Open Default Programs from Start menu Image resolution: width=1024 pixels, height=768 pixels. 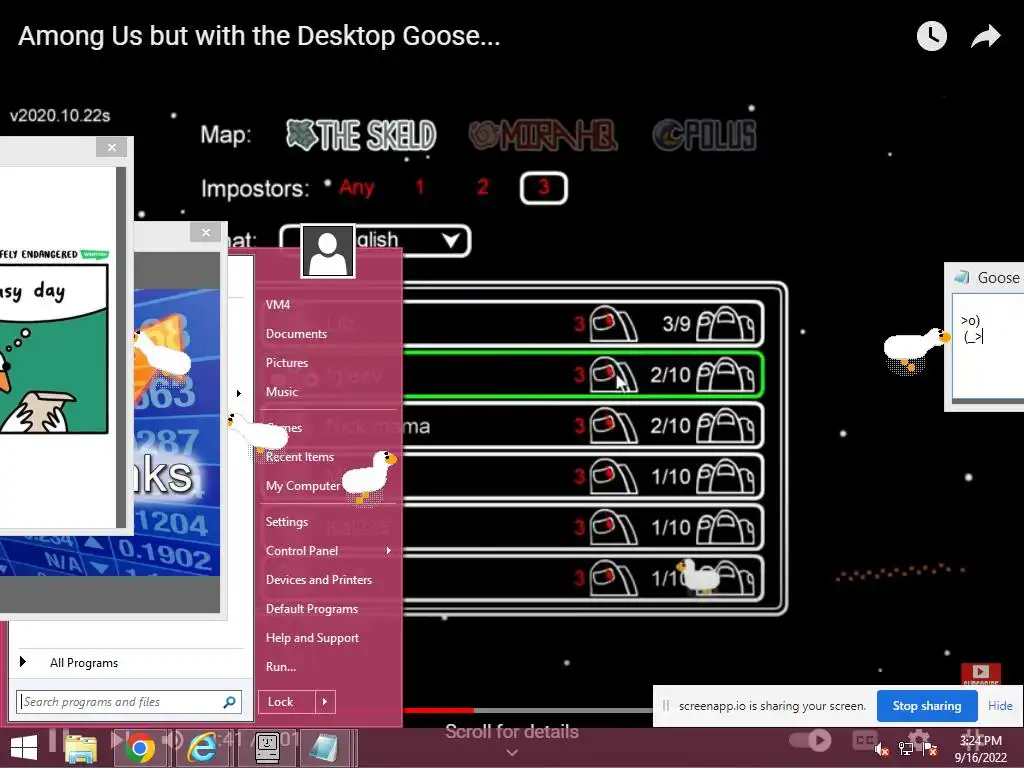coord(312,609)
